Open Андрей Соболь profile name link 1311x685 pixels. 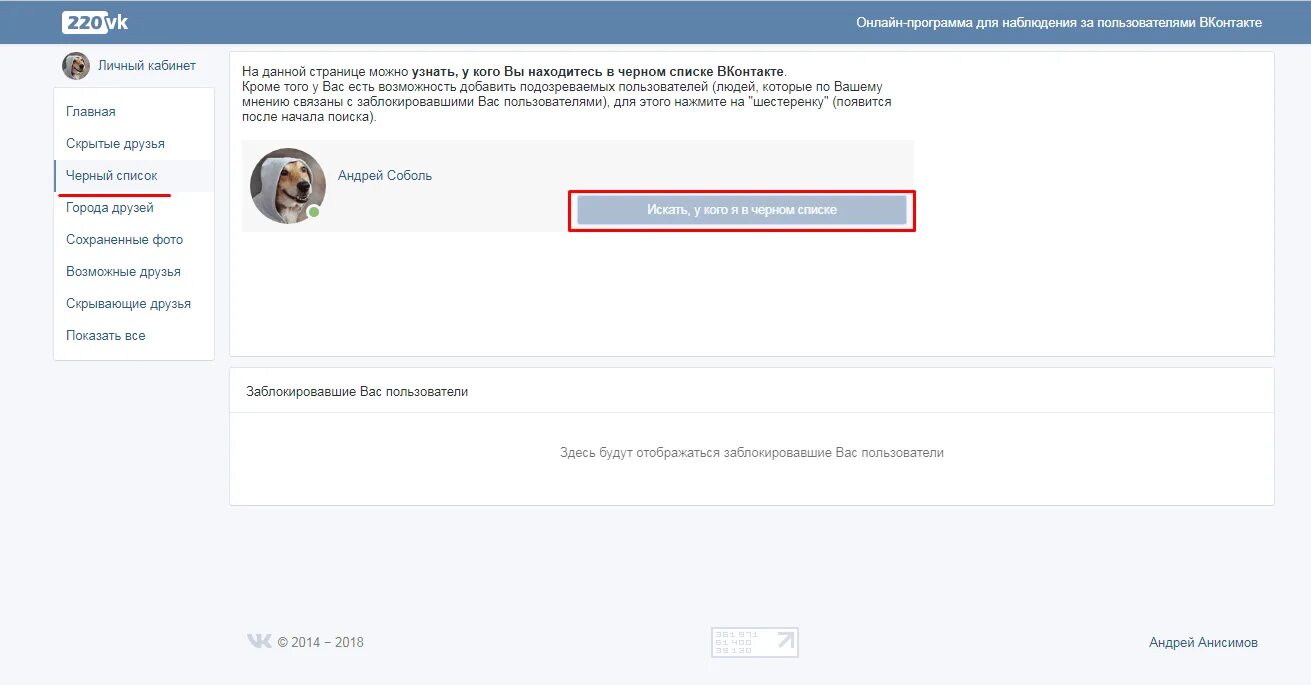pos(385,176)
